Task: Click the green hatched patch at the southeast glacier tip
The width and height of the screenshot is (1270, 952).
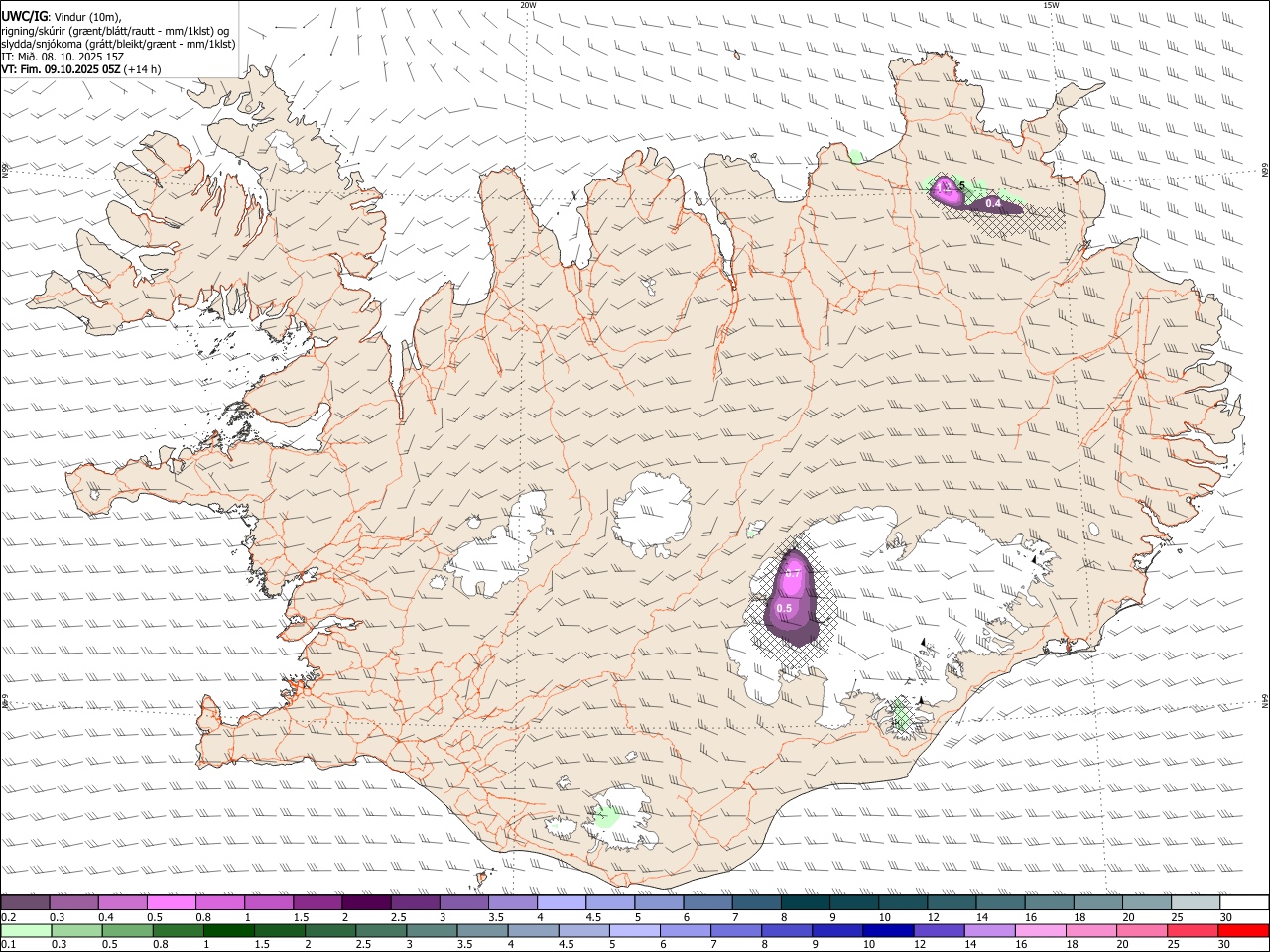Action: [x=901, y=714]
